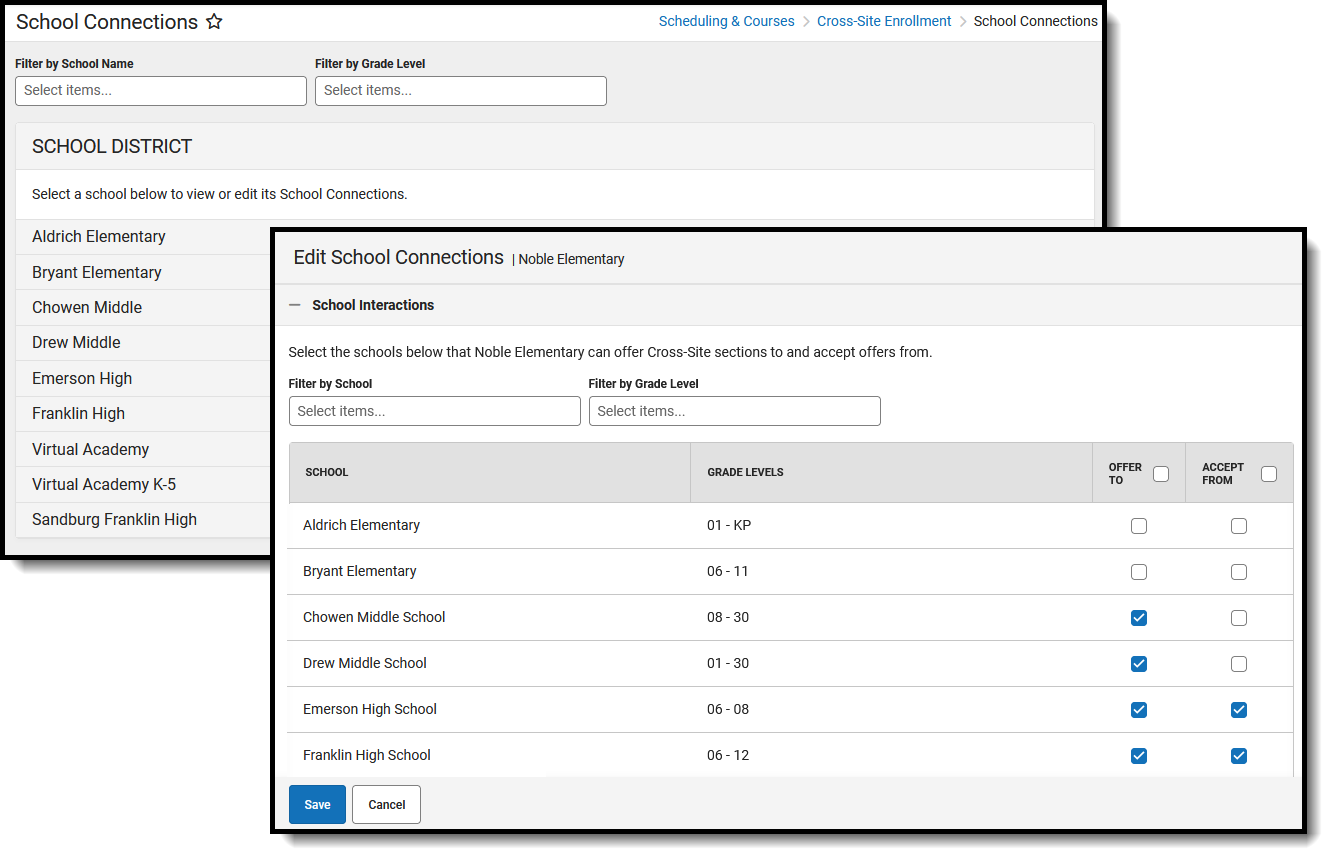The image size is (1332, 859).
Task: Select Bryant Elementary in the district list
Action: [x=97, y=272]
